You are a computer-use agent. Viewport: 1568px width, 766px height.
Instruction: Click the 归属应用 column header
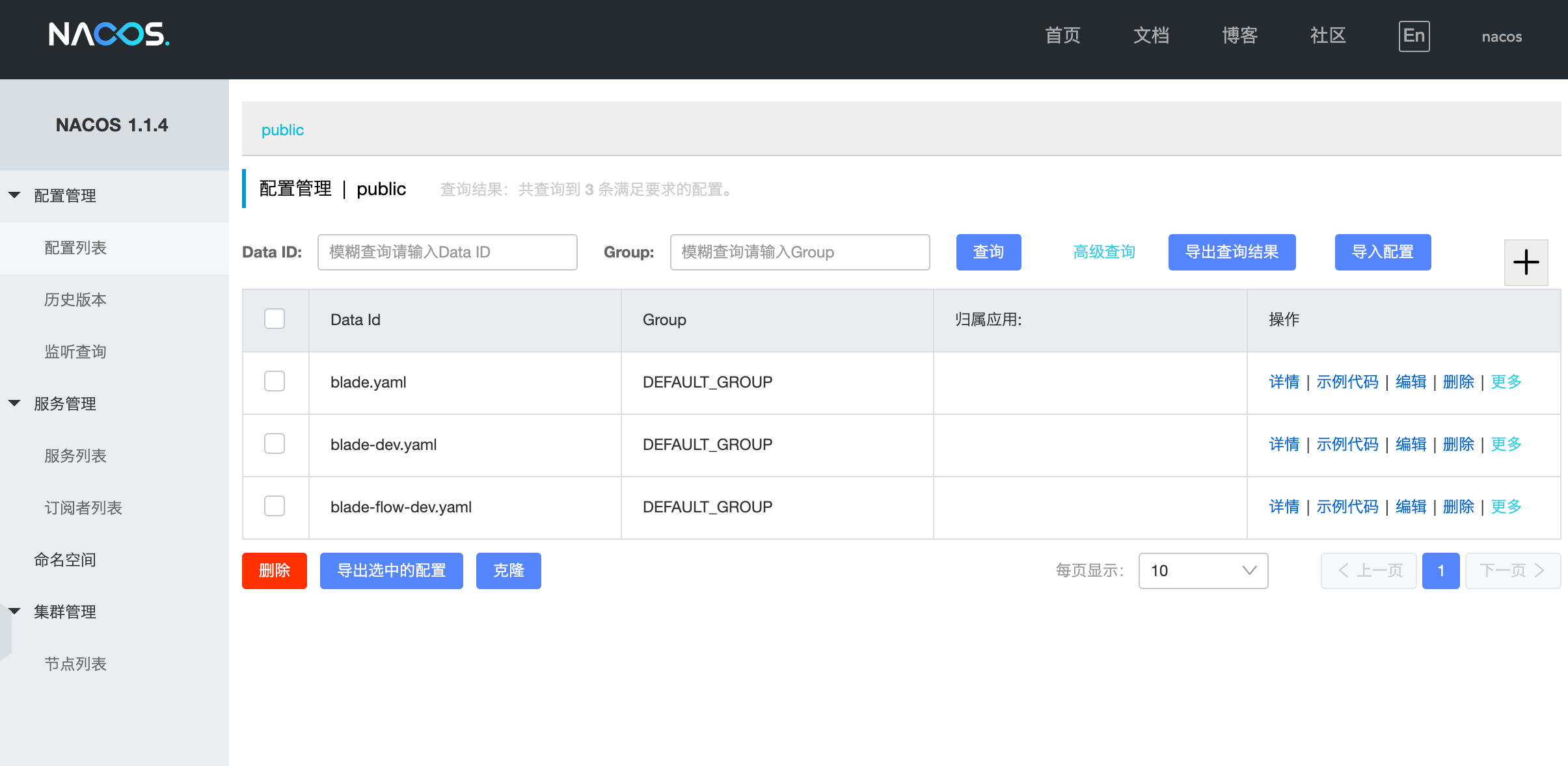[1090, 320]
